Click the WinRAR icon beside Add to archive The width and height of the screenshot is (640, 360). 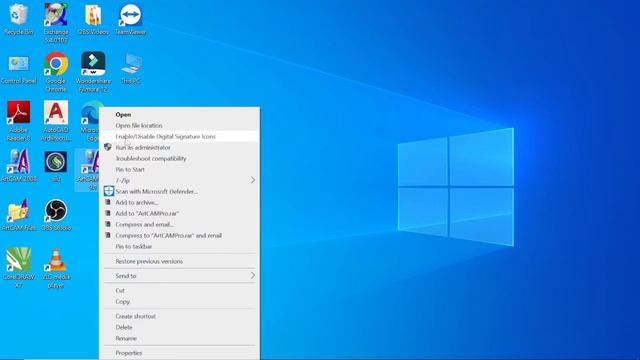pos(108,202)
